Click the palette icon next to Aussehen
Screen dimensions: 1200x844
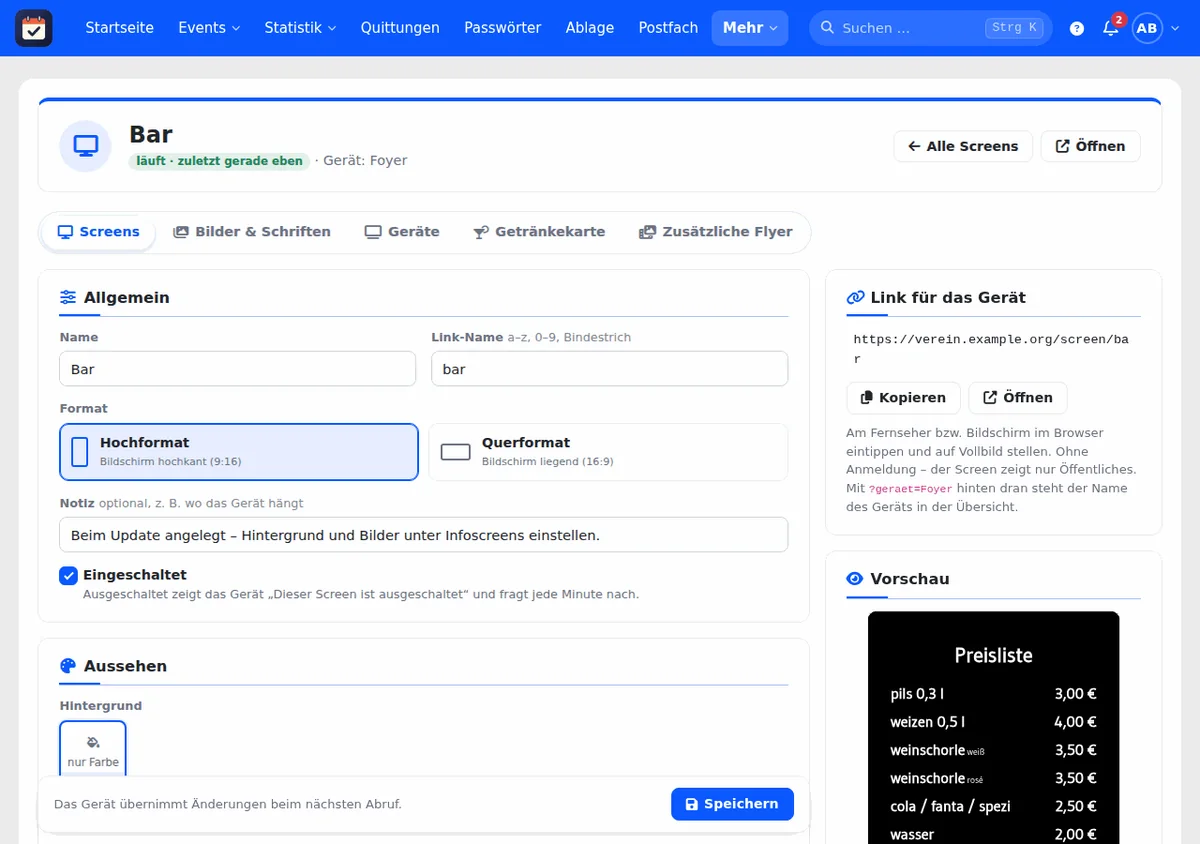pos(68,666)
